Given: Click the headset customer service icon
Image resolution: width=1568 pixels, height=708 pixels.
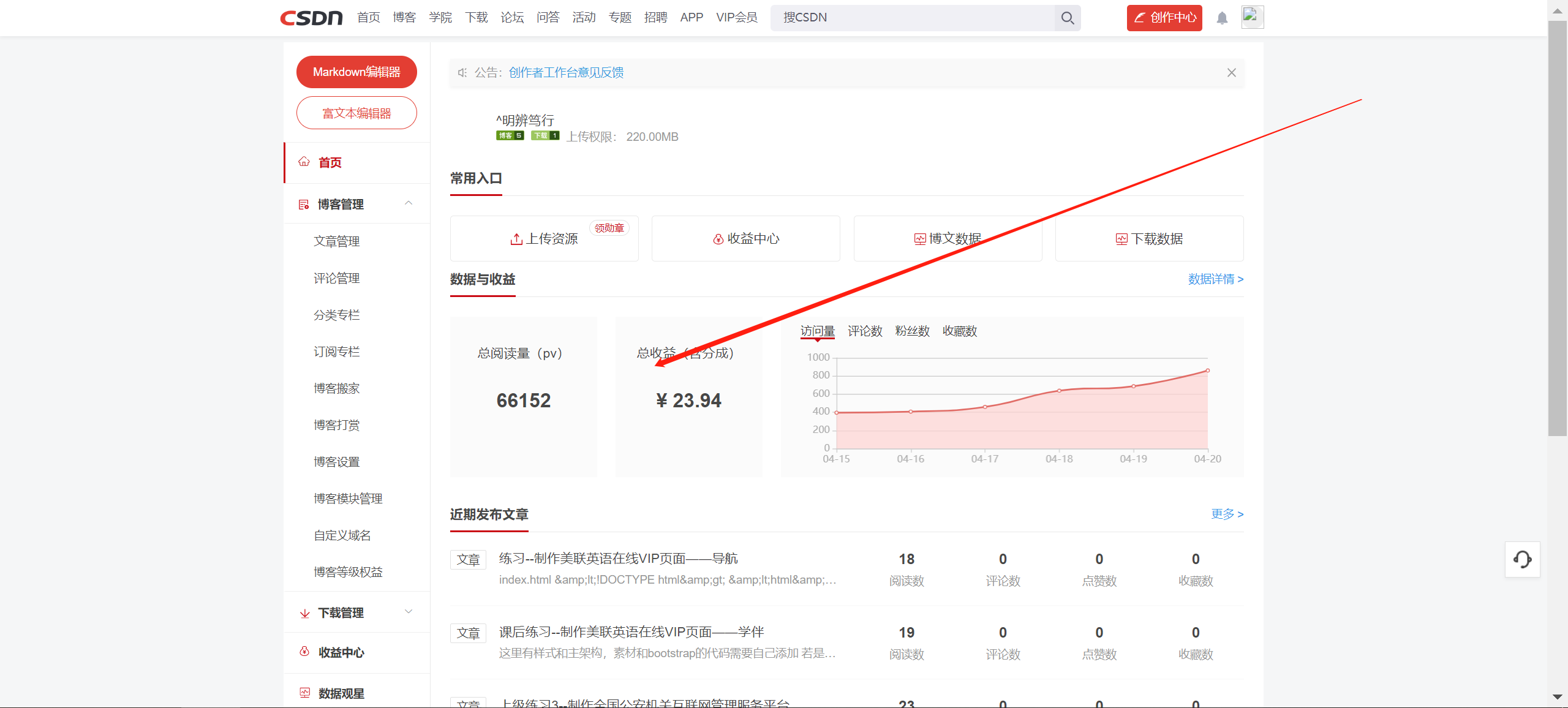Looking at the screenshot, I should [1522, 559].
